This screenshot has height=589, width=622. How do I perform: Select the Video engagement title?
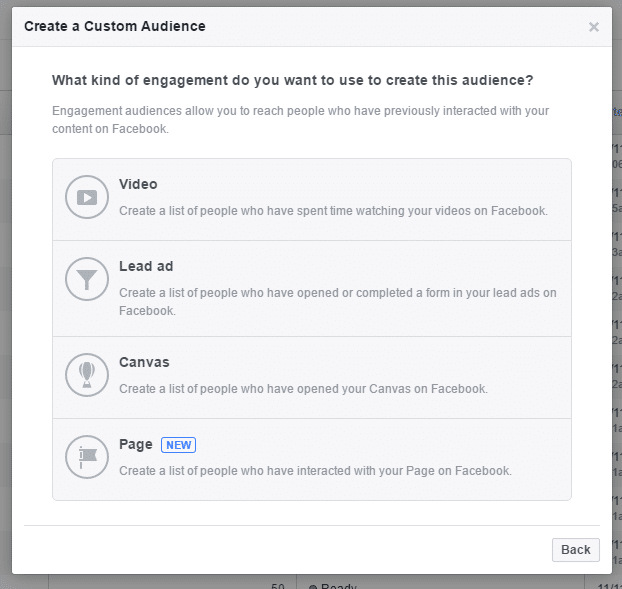click(x=138, y=184)
